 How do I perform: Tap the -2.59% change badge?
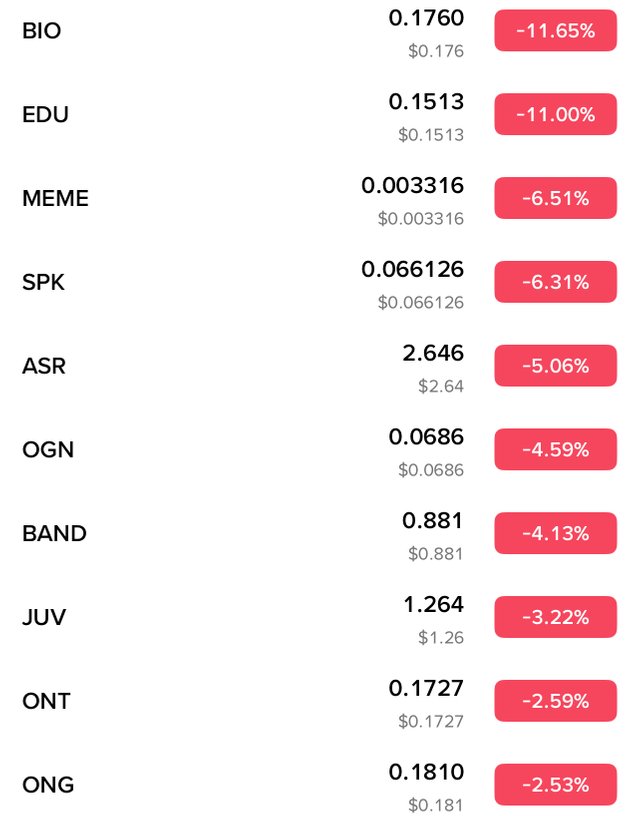click(x=555, y=701)
